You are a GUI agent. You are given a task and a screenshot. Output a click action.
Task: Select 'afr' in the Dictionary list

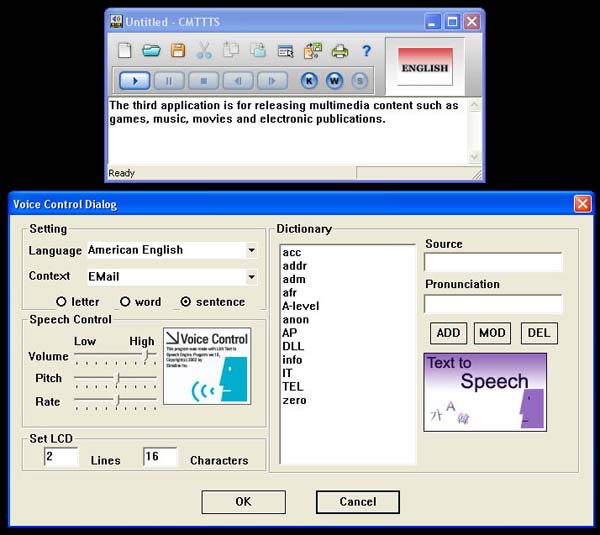point(290,292)
